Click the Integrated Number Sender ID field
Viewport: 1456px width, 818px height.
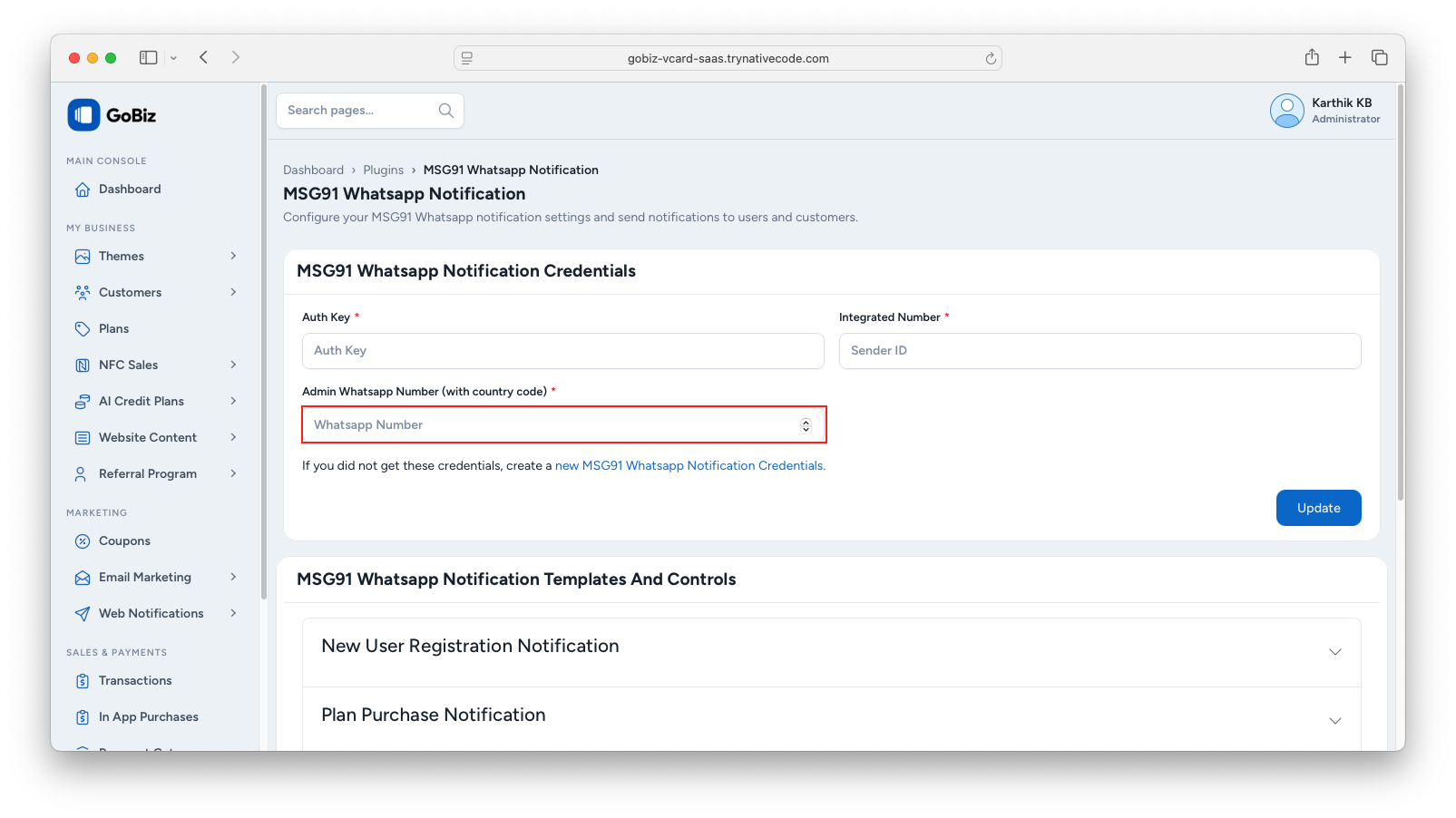(1099, 351)
